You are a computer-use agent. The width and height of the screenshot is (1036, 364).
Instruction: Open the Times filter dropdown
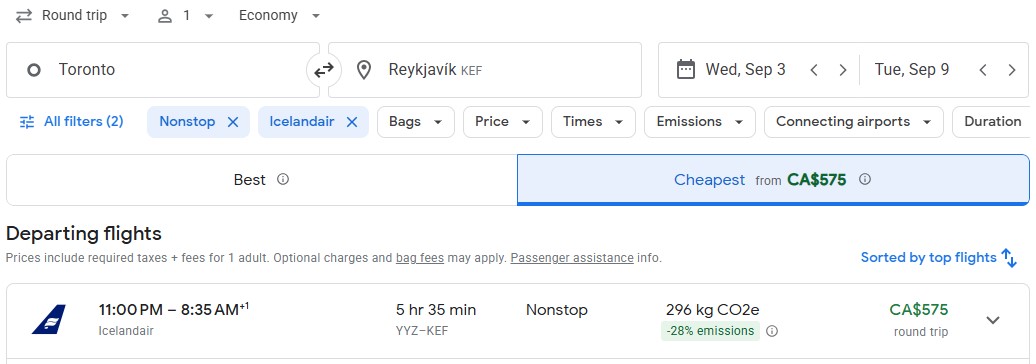pyautogui.click(x=593, y=122)
